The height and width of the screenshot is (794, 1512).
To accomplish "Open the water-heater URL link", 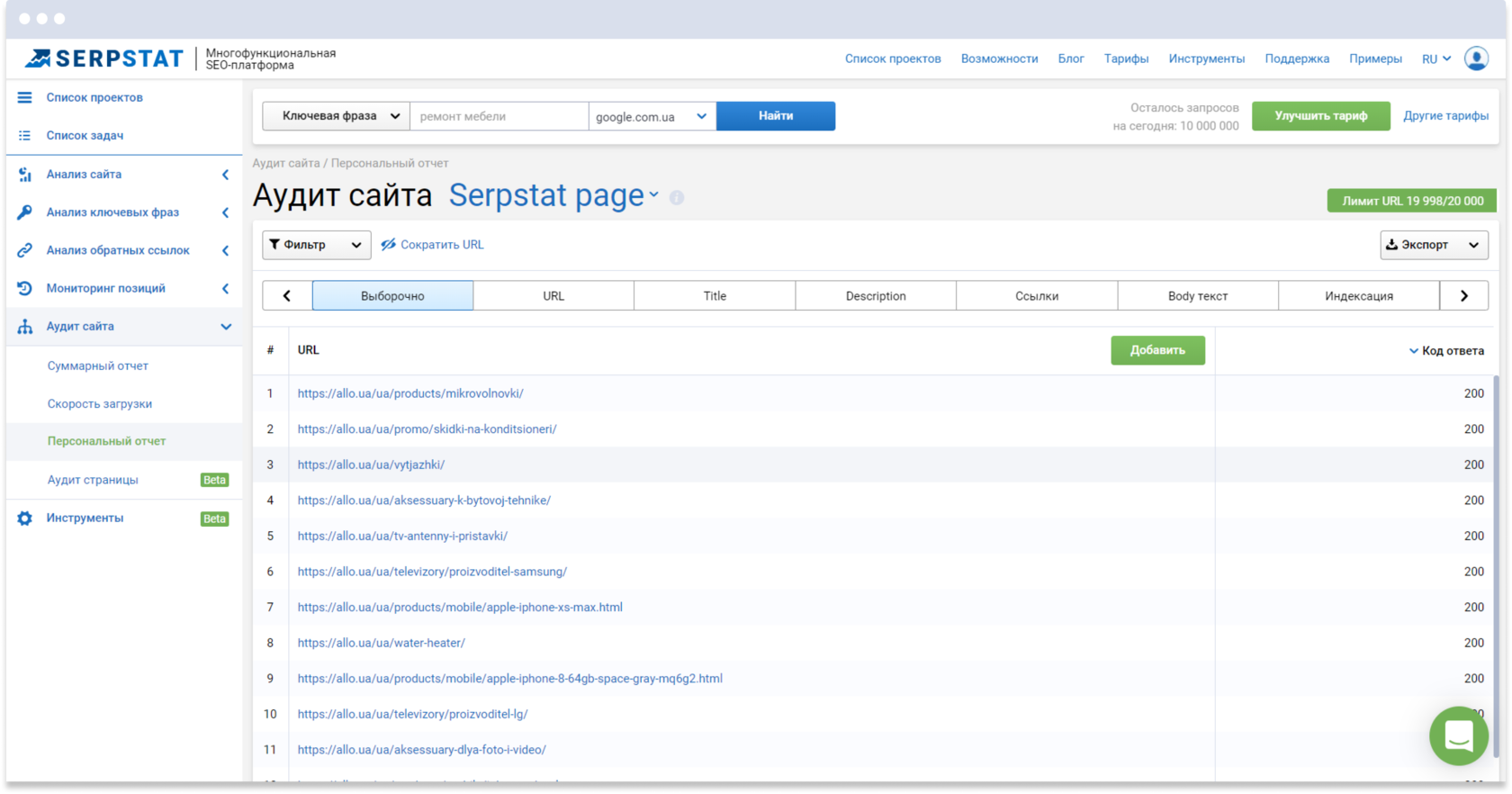I will point(382,643).
